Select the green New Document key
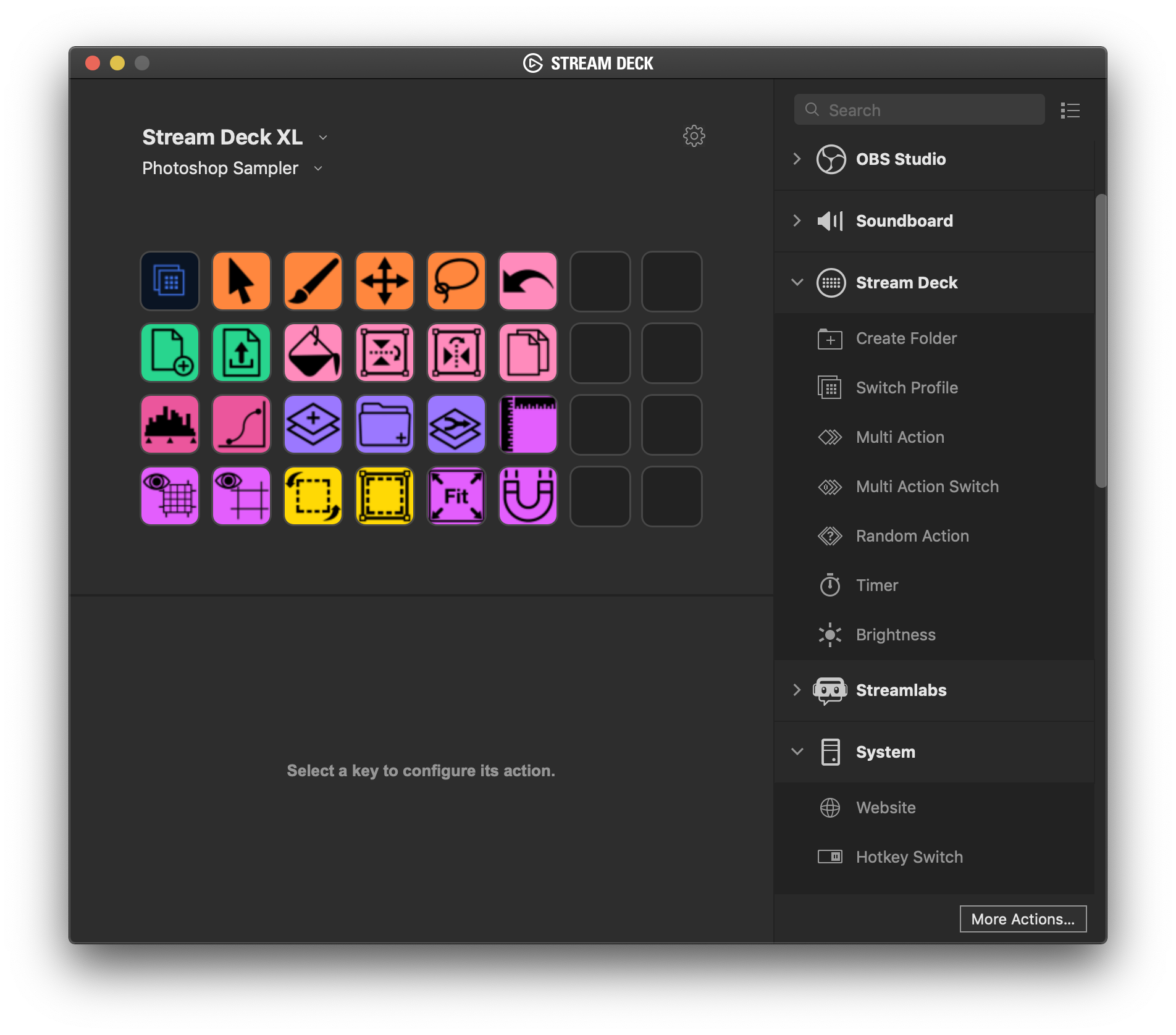The width and height of the screenshot is (1176, 1035). coord(170,353)
